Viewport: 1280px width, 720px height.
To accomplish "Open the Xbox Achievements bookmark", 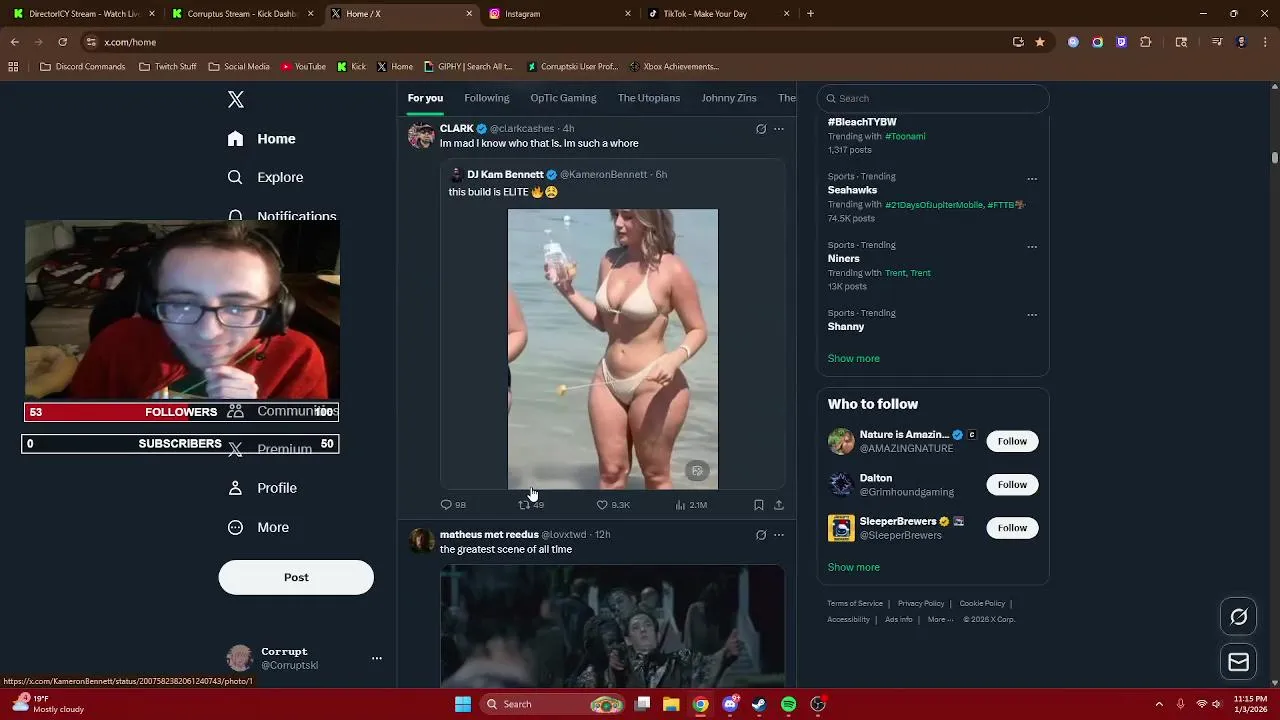I will (675, 67).
